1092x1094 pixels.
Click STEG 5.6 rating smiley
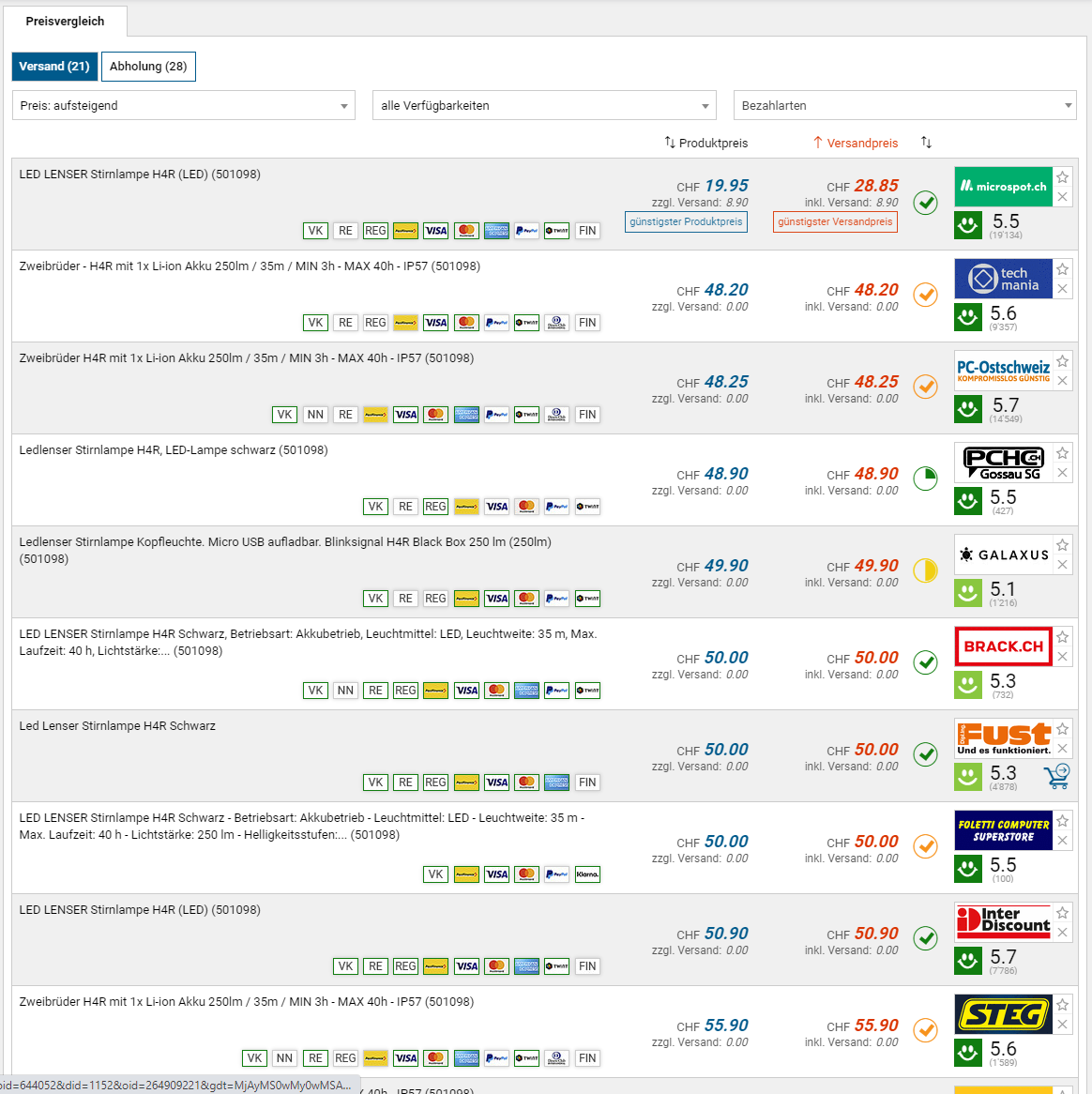pos(968,1054)
